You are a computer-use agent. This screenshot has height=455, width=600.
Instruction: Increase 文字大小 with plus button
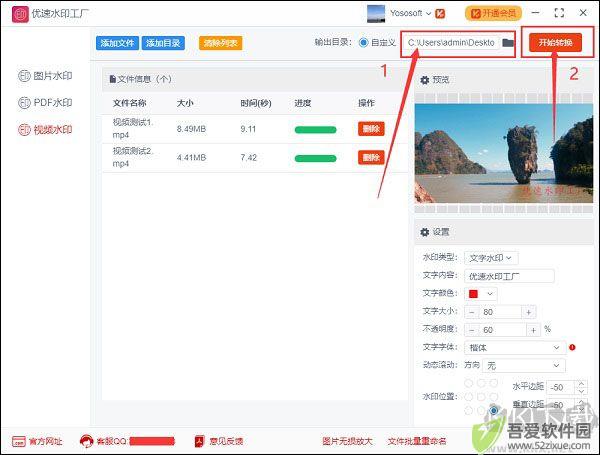coord(529,312)
